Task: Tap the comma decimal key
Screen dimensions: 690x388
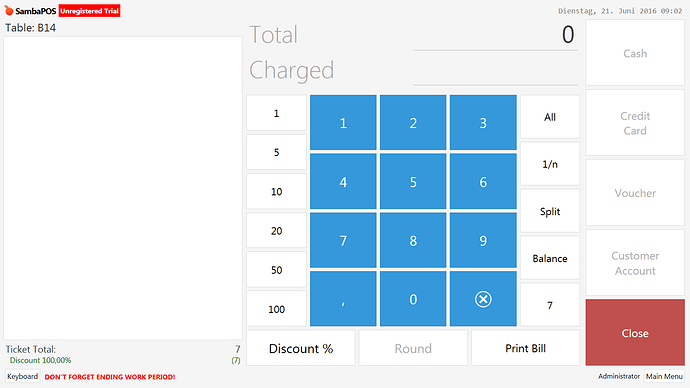Action: 343,299
